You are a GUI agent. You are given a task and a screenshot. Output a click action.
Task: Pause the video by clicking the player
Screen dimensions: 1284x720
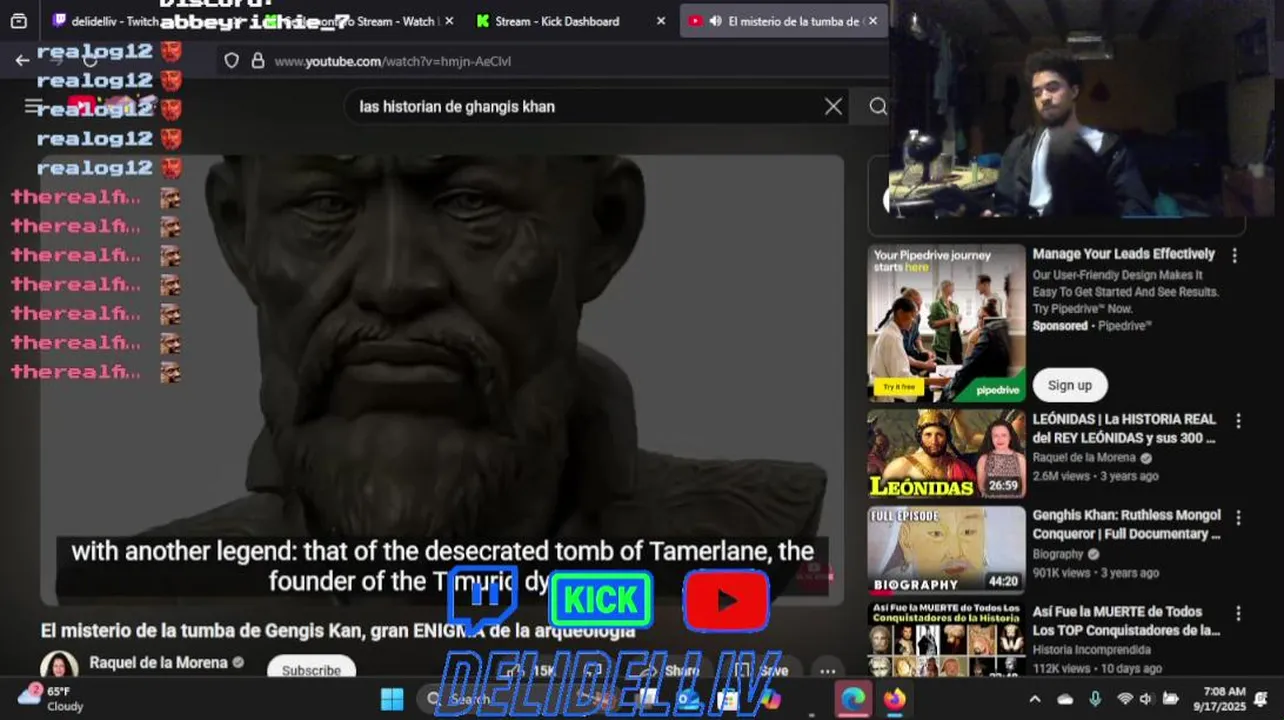442,380
